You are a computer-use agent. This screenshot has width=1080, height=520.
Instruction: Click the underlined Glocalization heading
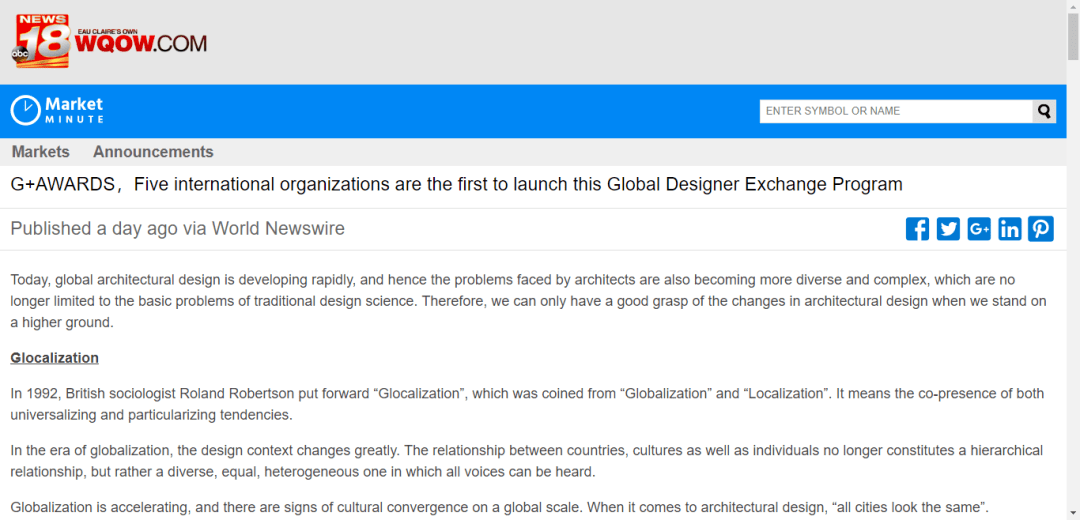[x=54, y=358]
